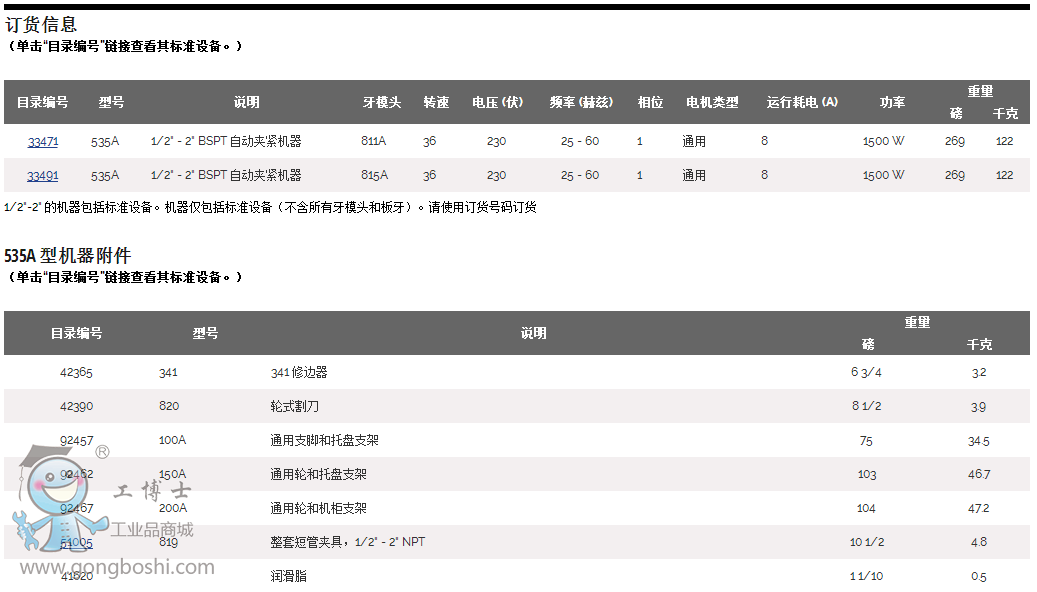Select the 815A die head cell

(x=374, y=176)
